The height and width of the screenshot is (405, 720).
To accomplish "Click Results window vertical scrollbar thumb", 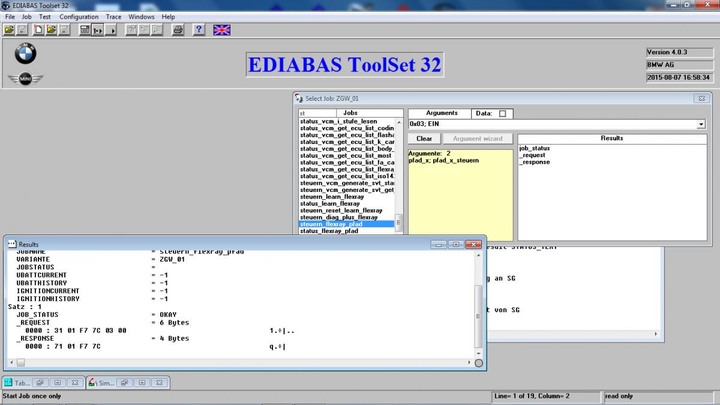I will tap(478, 316).
